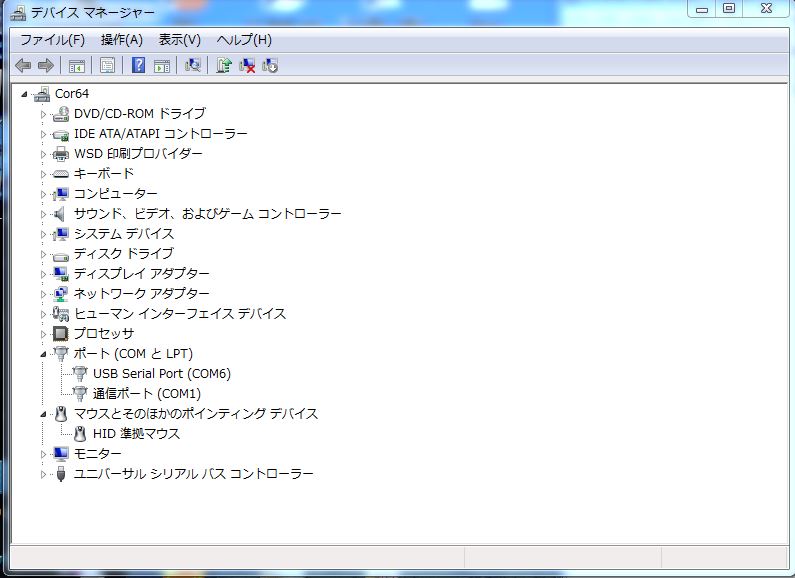Click the Update driver software icon
This screenshot has width=795, height=578.
pyautogui.click(x=224, y=65)
